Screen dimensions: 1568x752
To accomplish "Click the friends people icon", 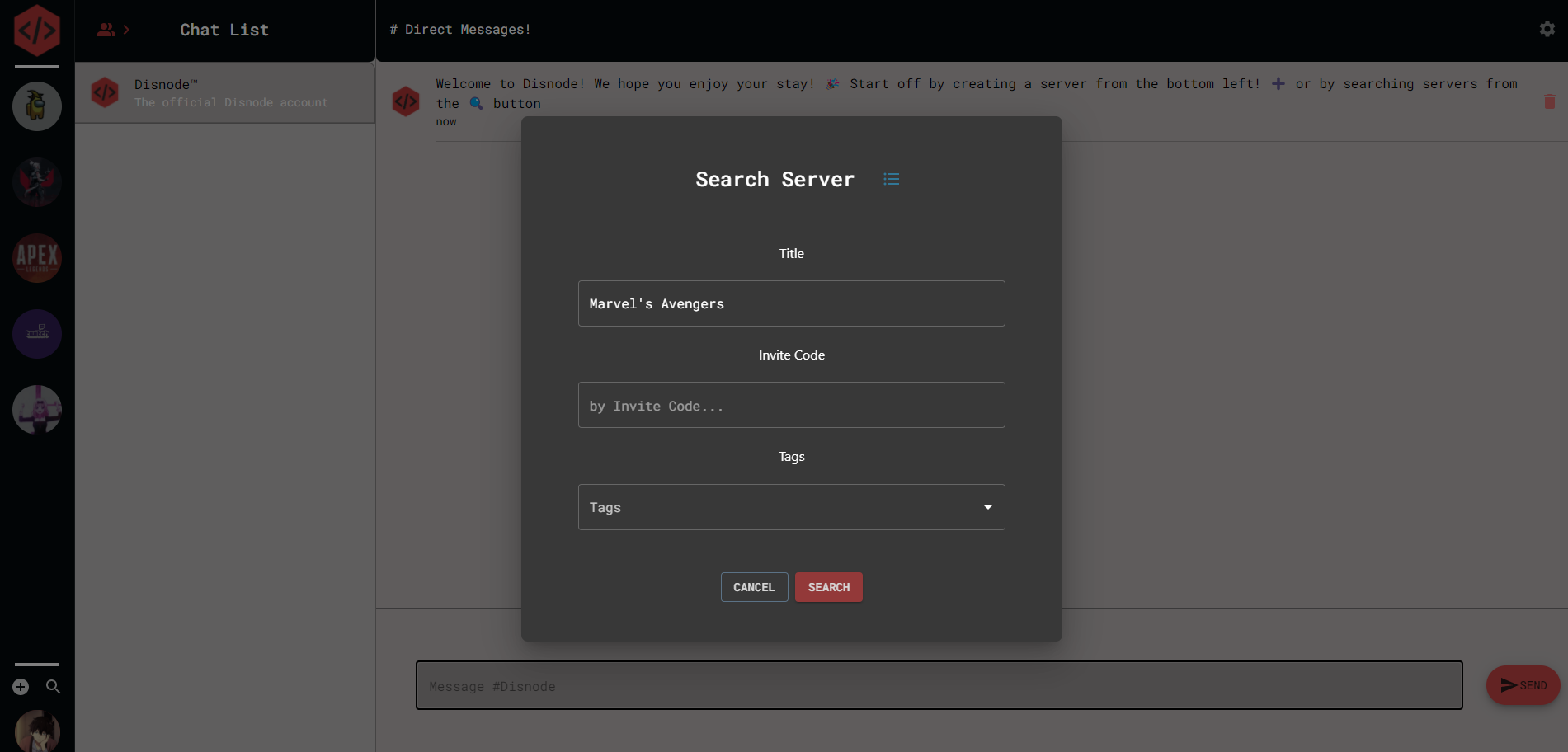I will (106, 30).
